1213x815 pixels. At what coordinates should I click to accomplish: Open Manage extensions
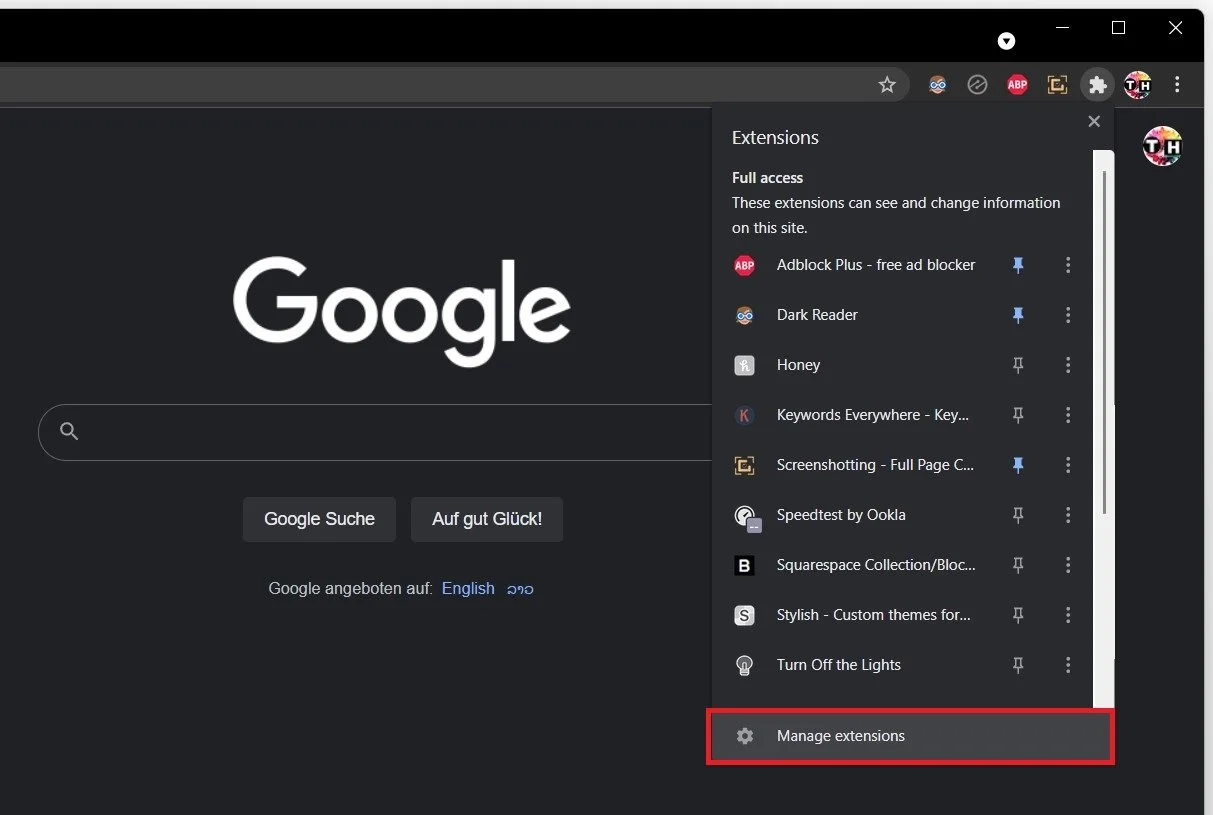[910, 736]
